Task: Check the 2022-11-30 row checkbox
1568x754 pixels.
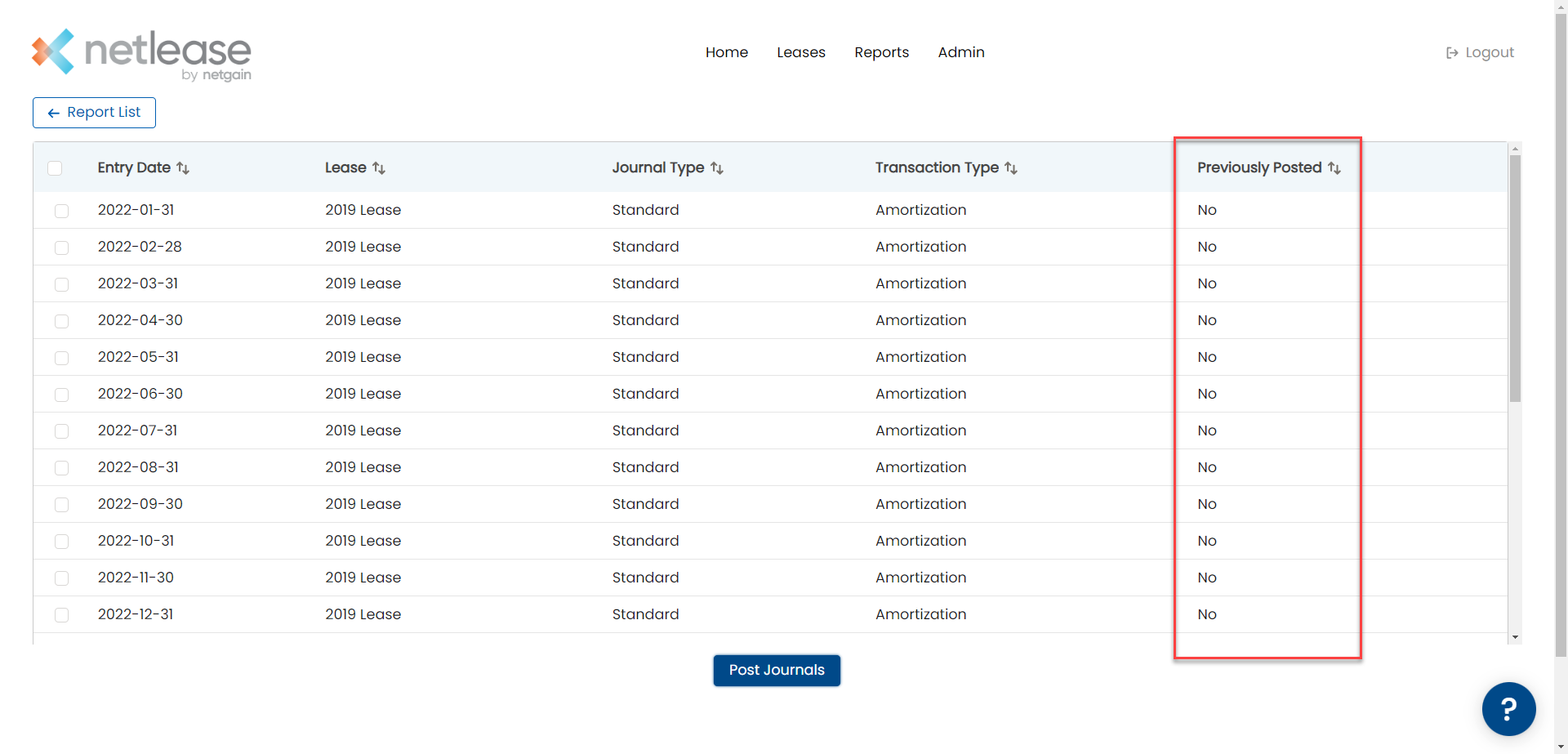Action: (x=61, y=578)
